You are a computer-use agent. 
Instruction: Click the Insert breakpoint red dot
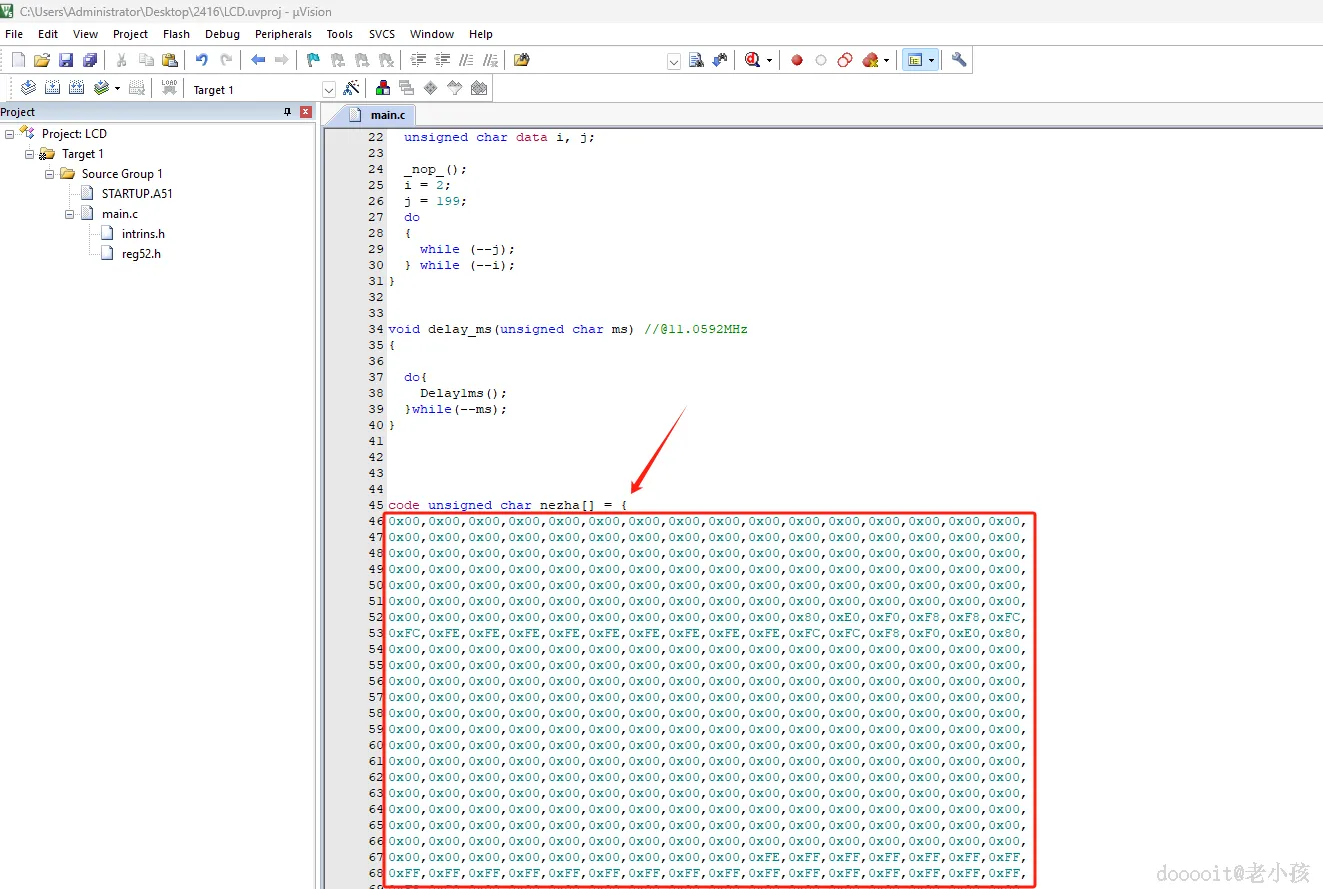pos(797,60)
